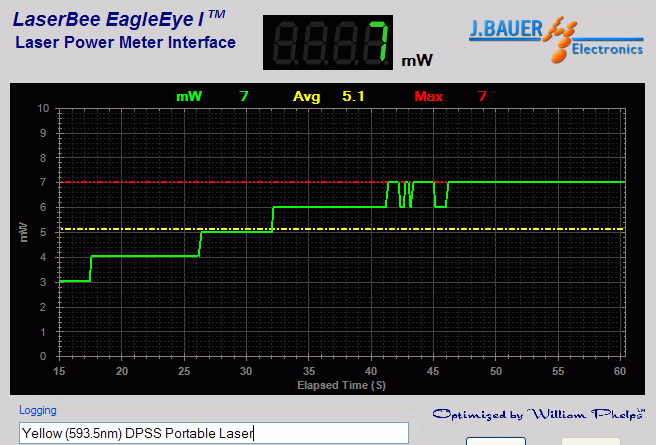Click the x-axis tick label '40'

[x=371, y=371]
